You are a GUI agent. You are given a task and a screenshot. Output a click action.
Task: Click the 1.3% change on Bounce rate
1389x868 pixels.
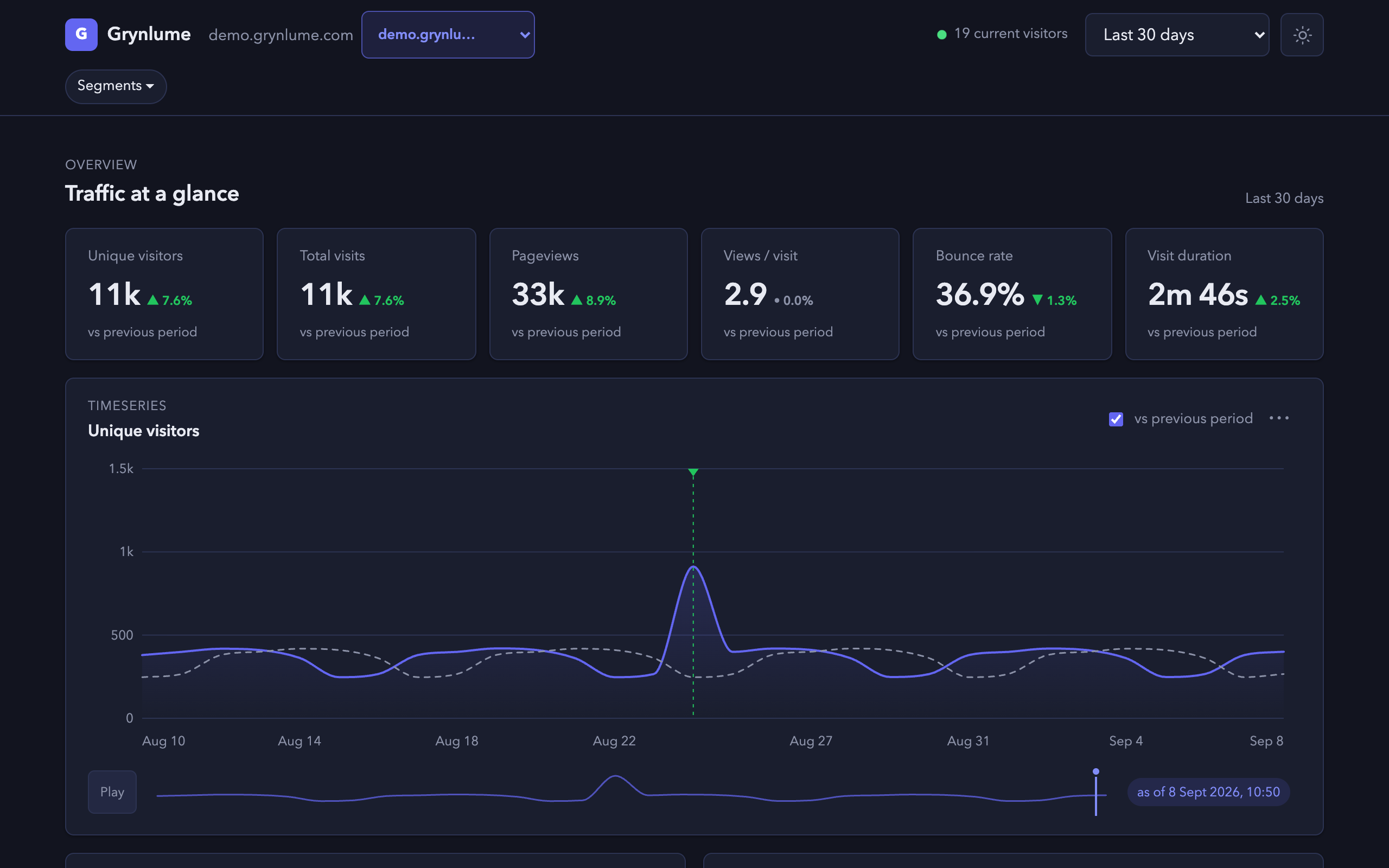click(x=1054, y=300)
